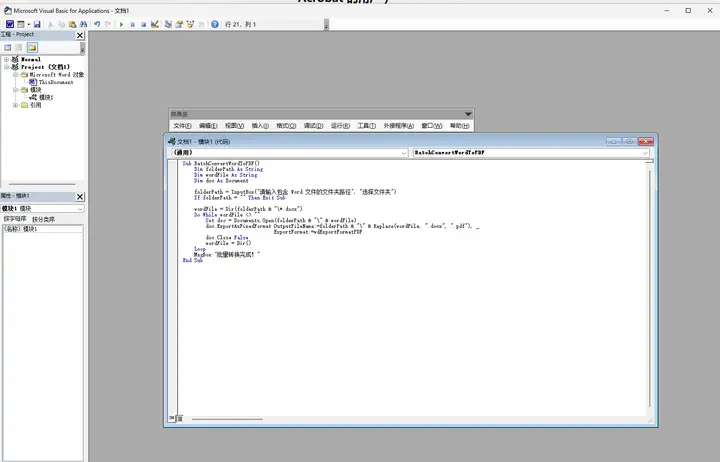Viewport: 720px width, 462px height.
Task: Click the Copy toolbar icon
Action: tap(62, 24)
